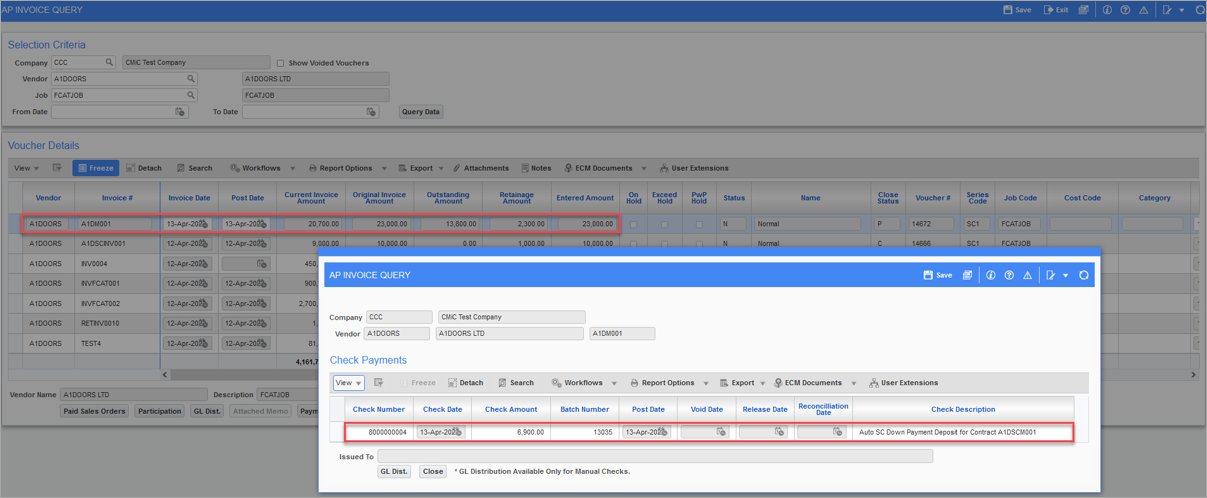The height and width of the screenshot is (498, 1207).
Task: Open the edit-mode dropdown arrow in popup header
Action: point(1066,276)
